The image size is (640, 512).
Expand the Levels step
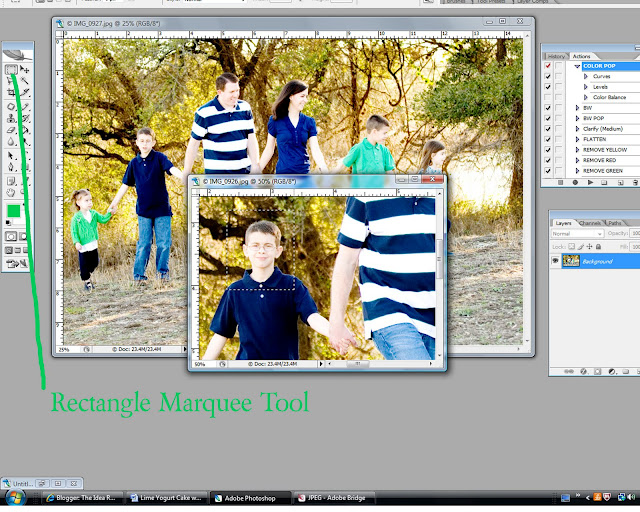click(586, 87)
